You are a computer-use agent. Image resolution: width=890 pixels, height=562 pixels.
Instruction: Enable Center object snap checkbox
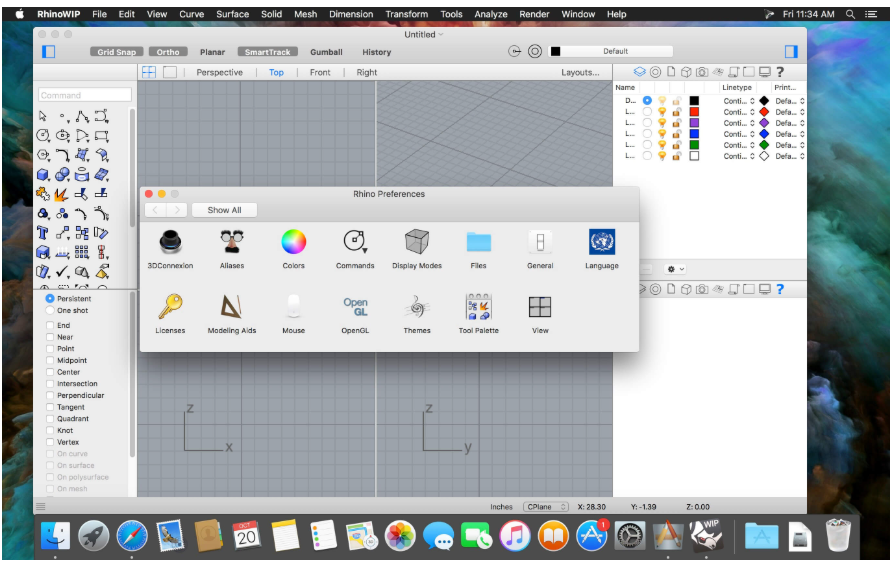(50, 372)
